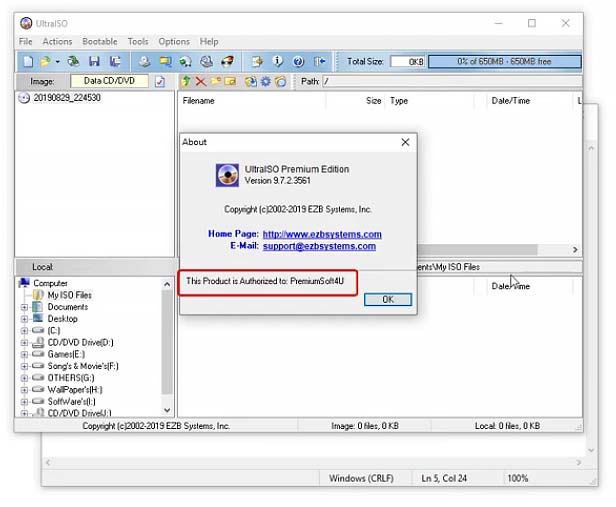Expand the CD/DVD Drive(D:) node

(x=24, y=342)
